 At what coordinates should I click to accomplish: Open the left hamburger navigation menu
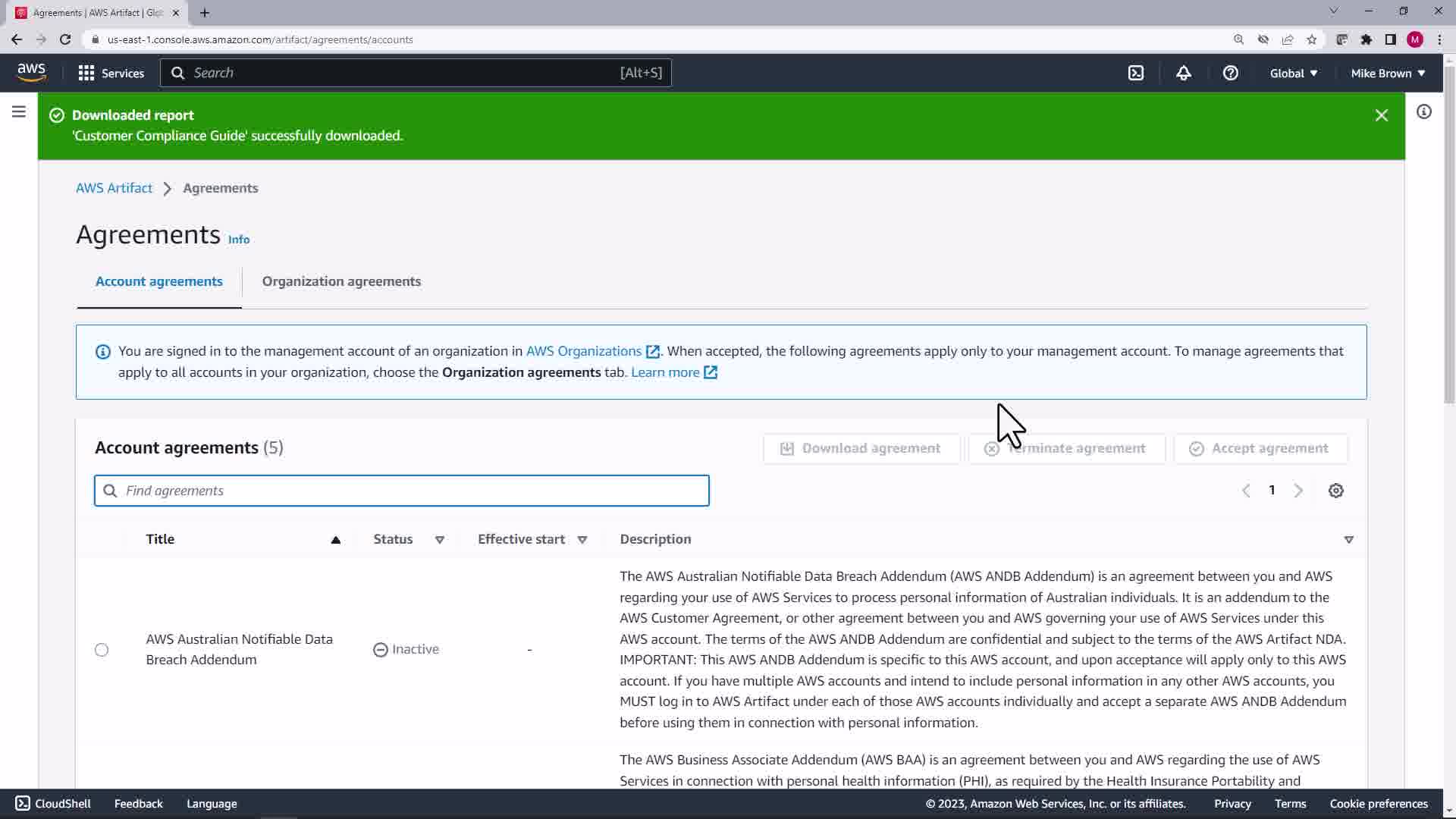[19, 112]
